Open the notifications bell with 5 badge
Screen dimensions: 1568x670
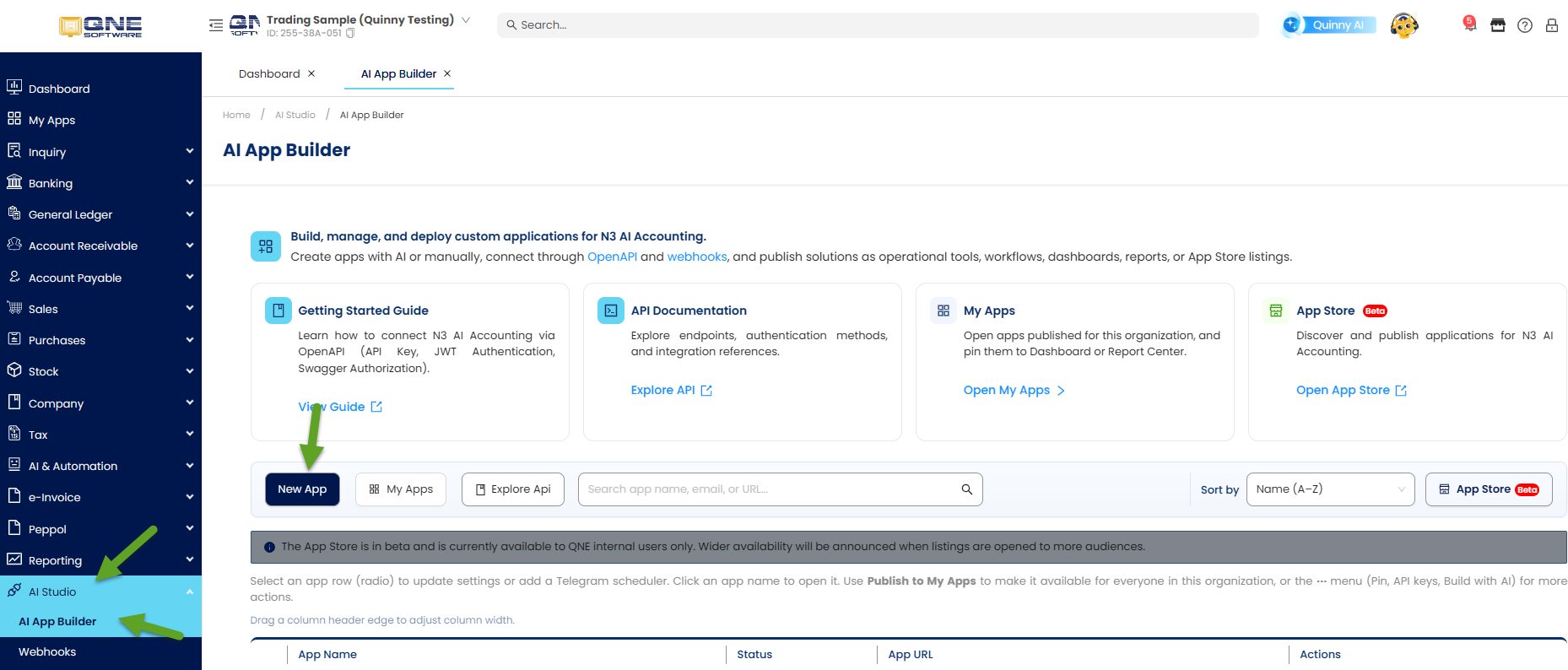point(1469,24)
